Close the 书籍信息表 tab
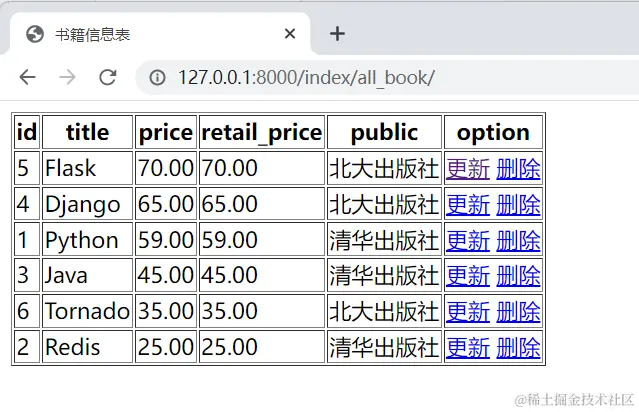639x412 pixels. coord(290,33)
